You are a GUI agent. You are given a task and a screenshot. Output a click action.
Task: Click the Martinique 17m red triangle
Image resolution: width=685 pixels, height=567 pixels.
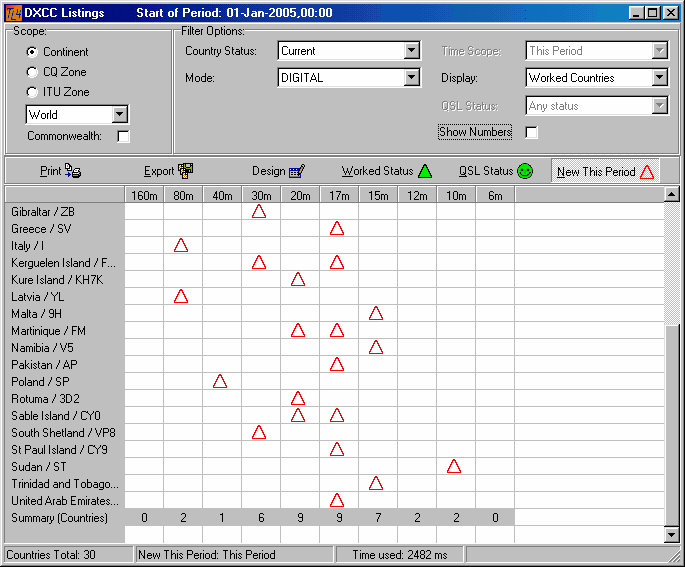337,330
